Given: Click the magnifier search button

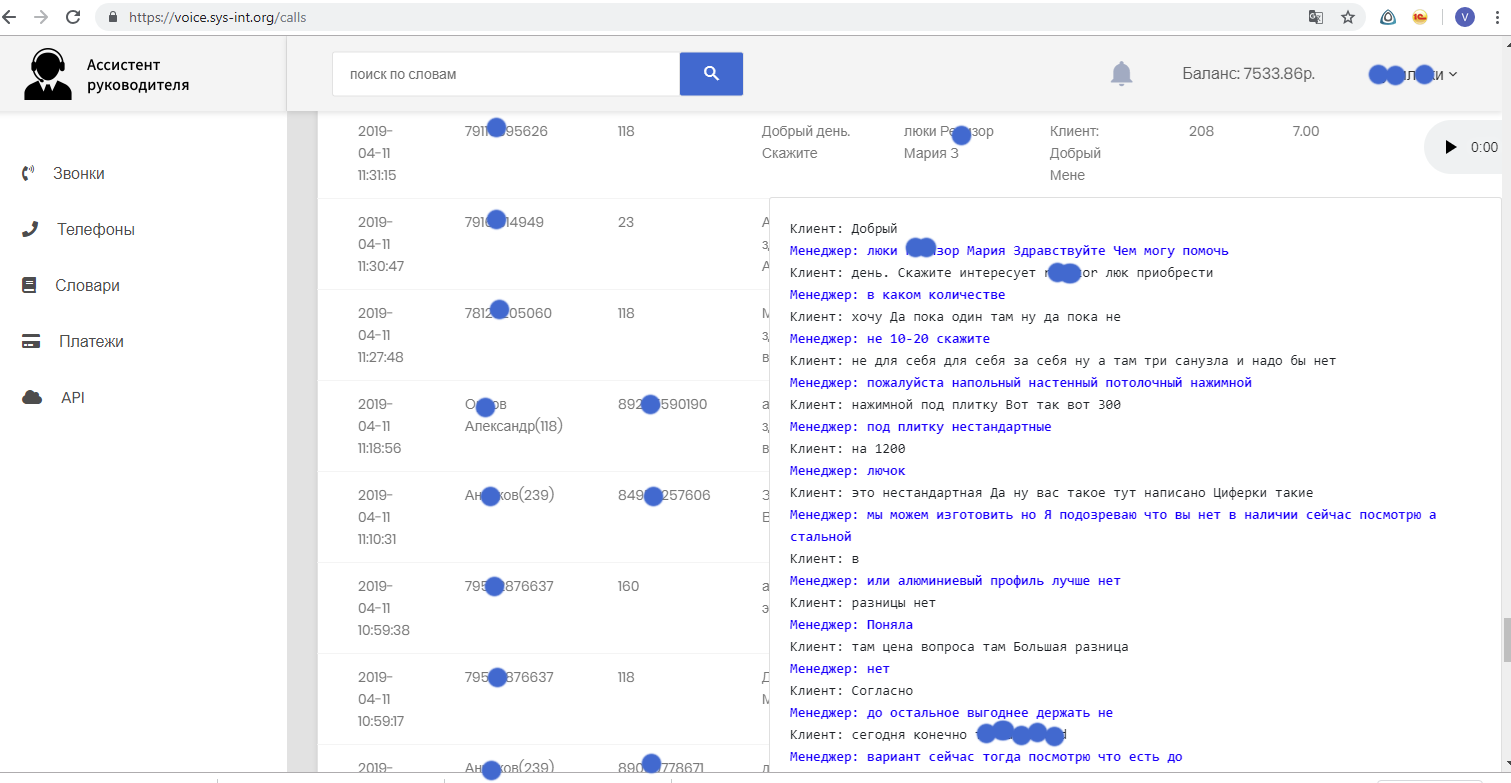Looking at the screenshot, I should click(711, 74).
